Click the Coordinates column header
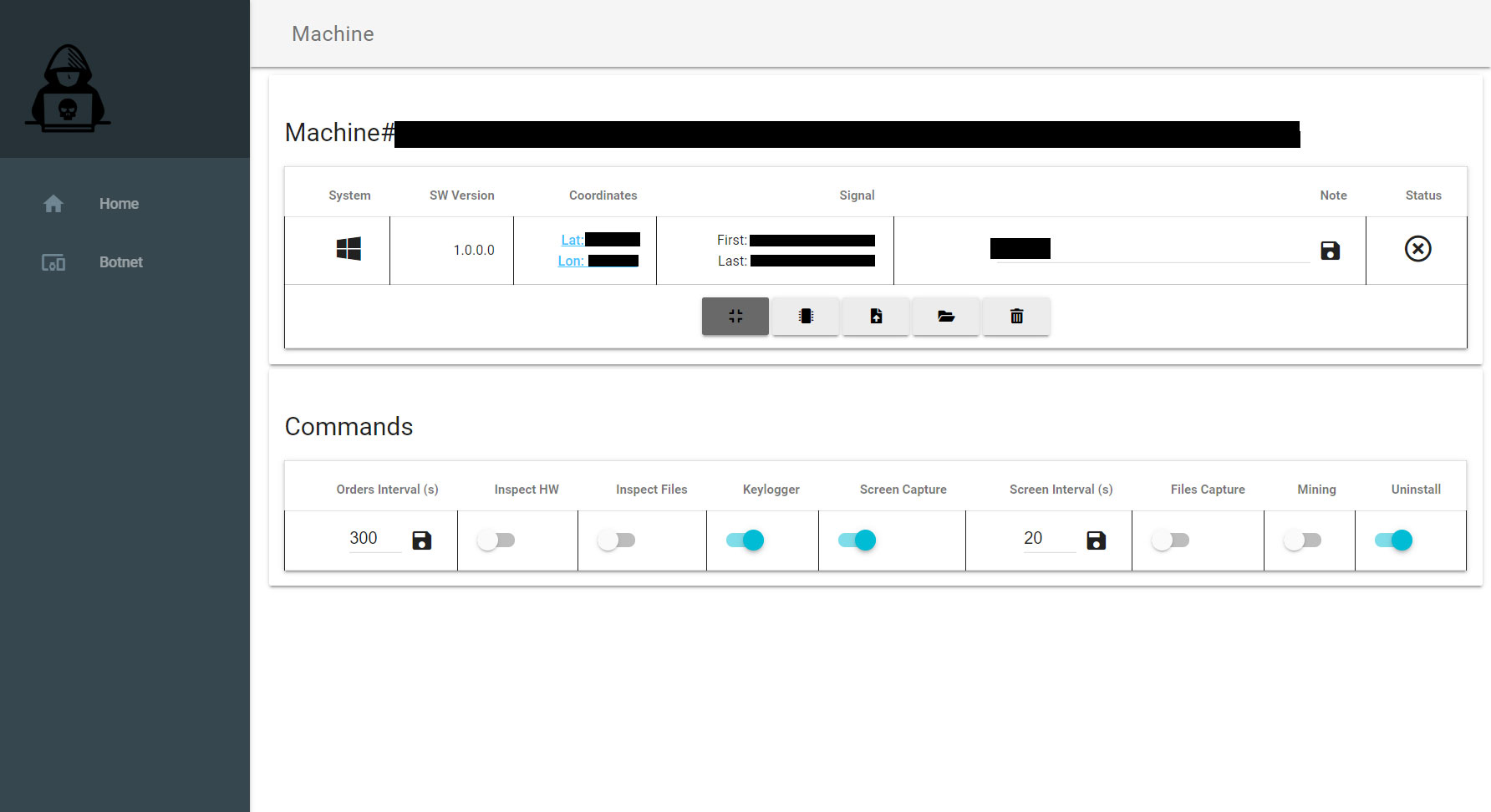Viewport: 1491px width, 812px height. pos(603,195)
